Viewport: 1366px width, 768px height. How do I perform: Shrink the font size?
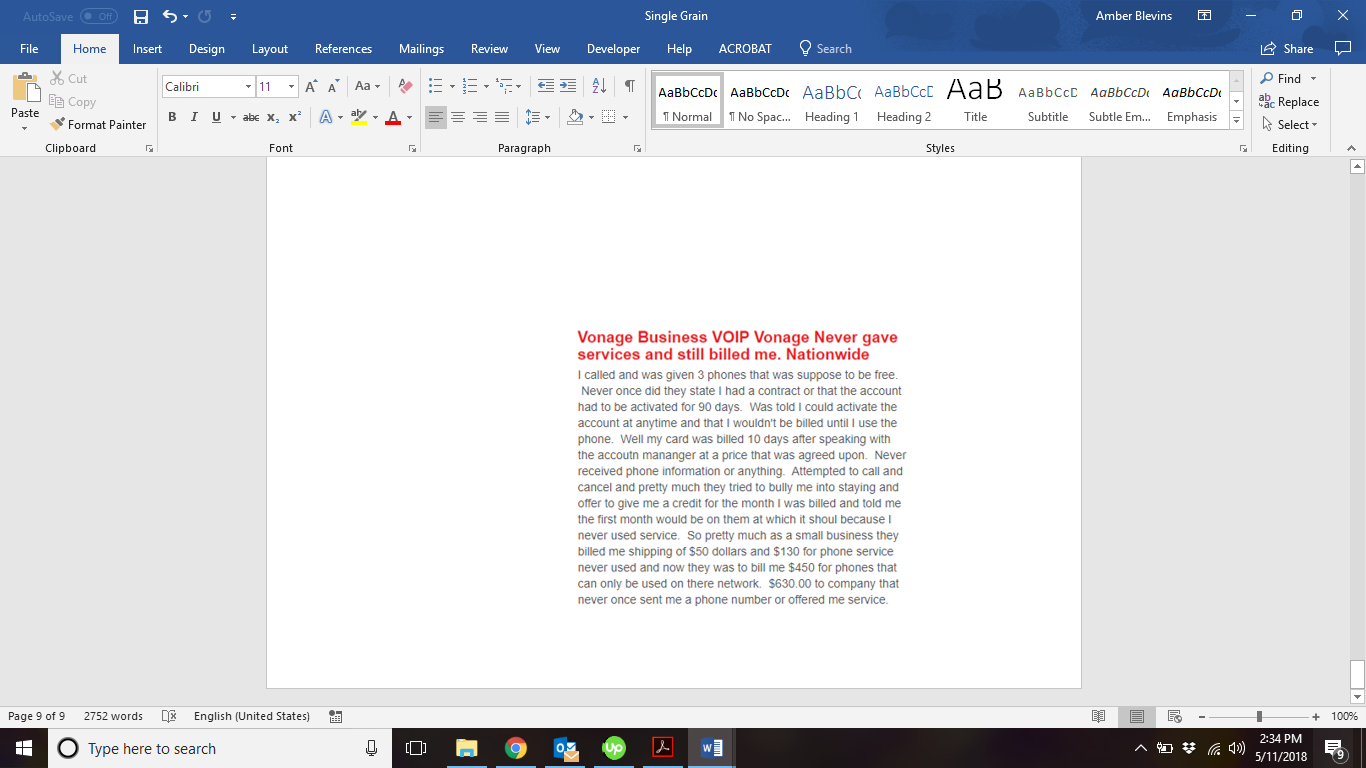pos(335,87)
